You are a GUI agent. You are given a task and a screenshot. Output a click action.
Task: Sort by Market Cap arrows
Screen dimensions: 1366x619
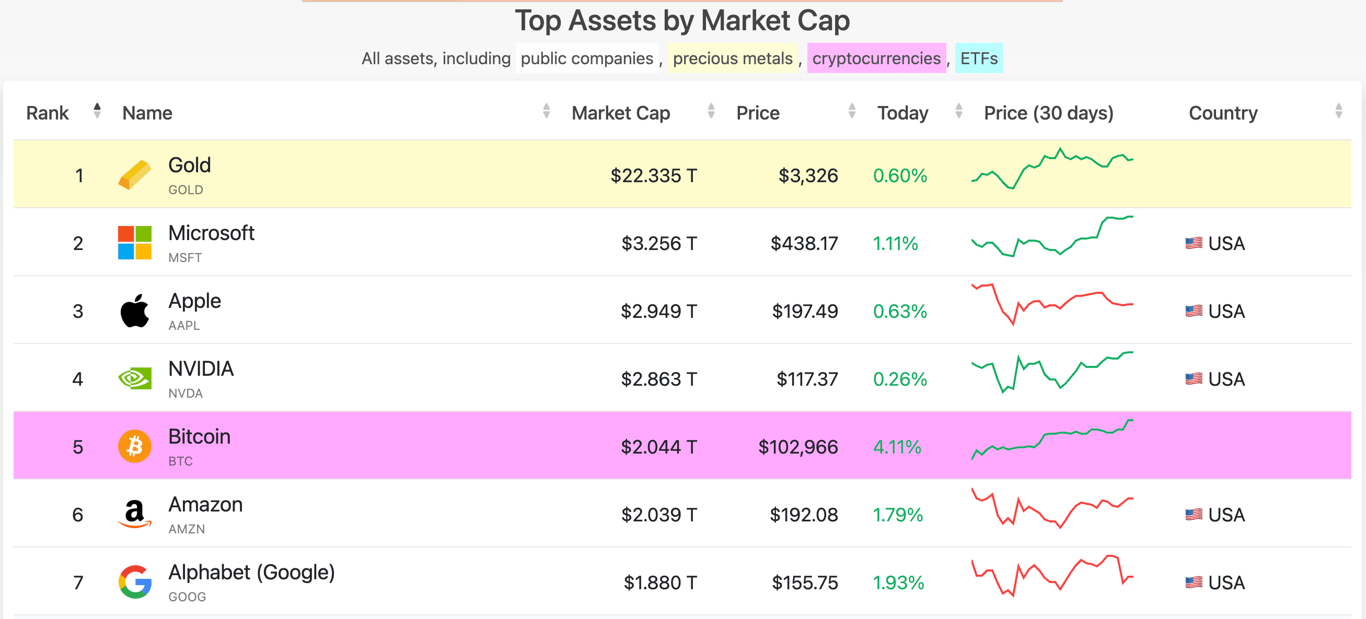tap(711, 112)
